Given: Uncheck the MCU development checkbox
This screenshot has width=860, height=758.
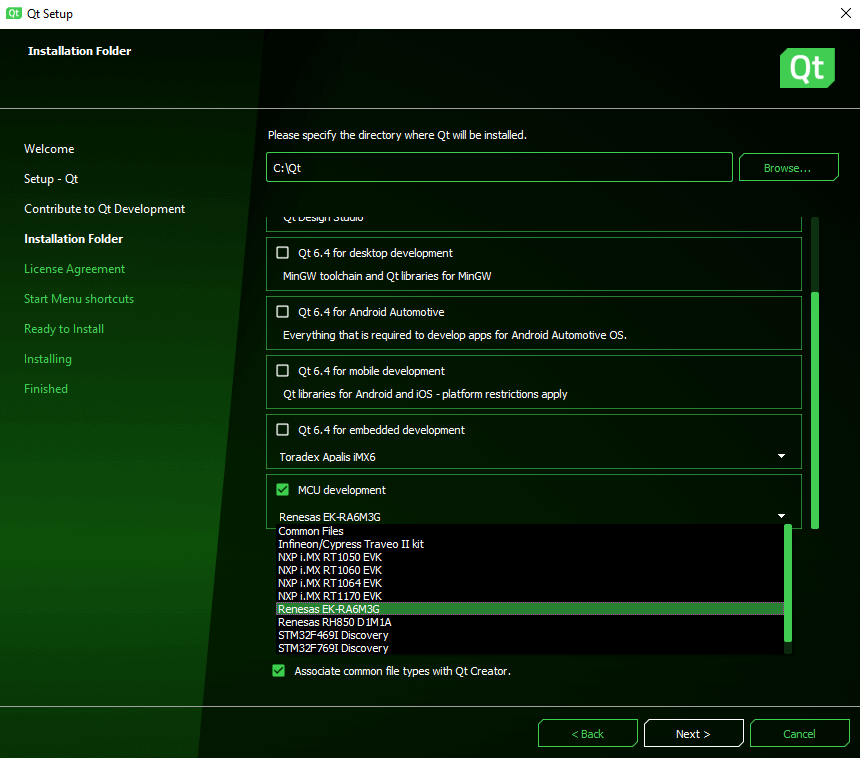Looking at the screenshot, I should (283, 490).
